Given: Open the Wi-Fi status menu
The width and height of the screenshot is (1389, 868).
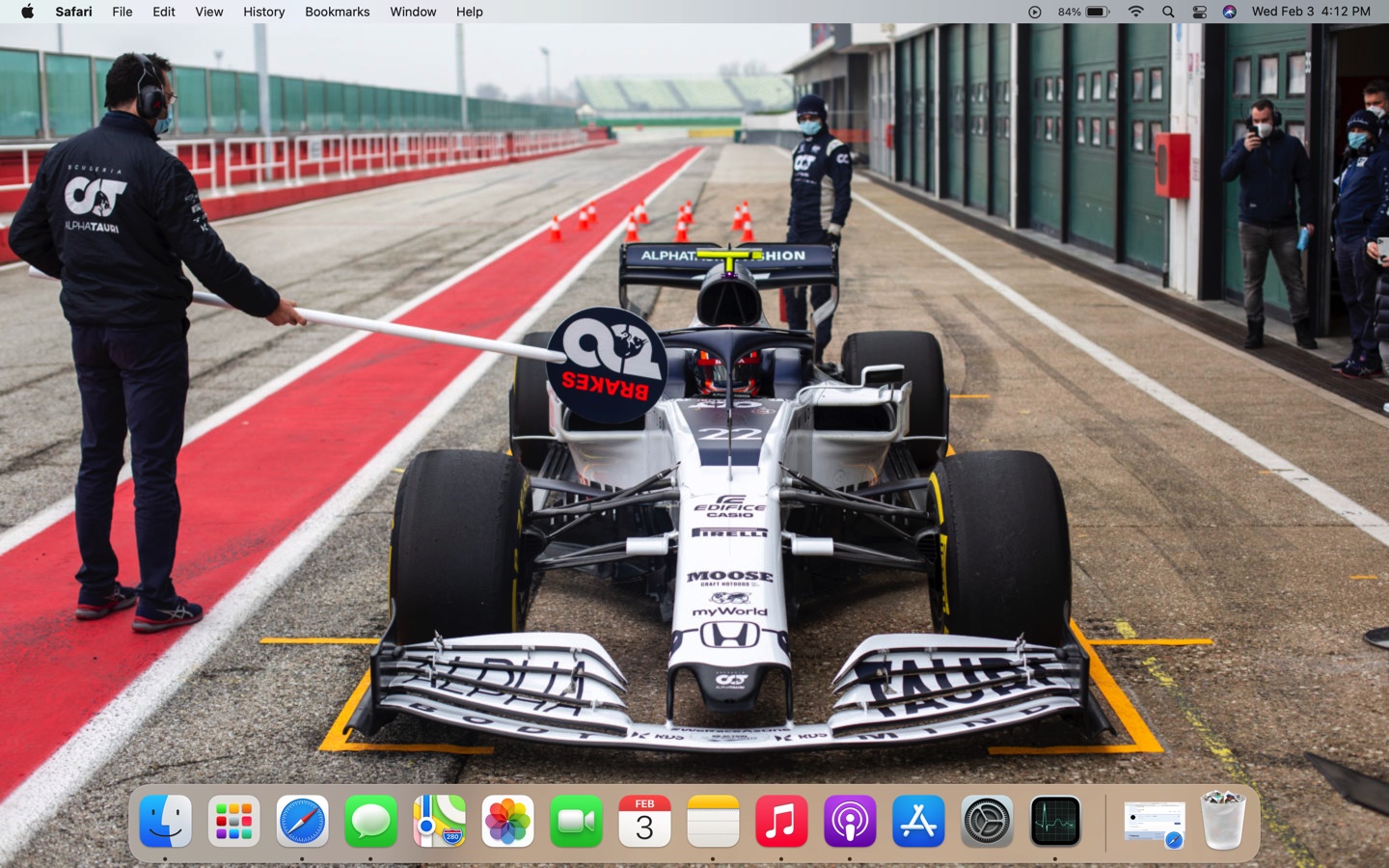Looking at the screenshot, I should (x=1136, y=12).
